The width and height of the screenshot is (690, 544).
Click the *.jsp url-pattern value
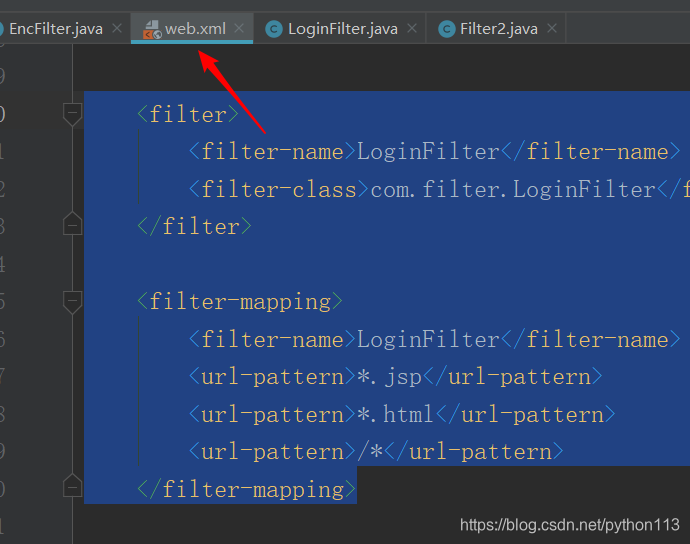389,378
